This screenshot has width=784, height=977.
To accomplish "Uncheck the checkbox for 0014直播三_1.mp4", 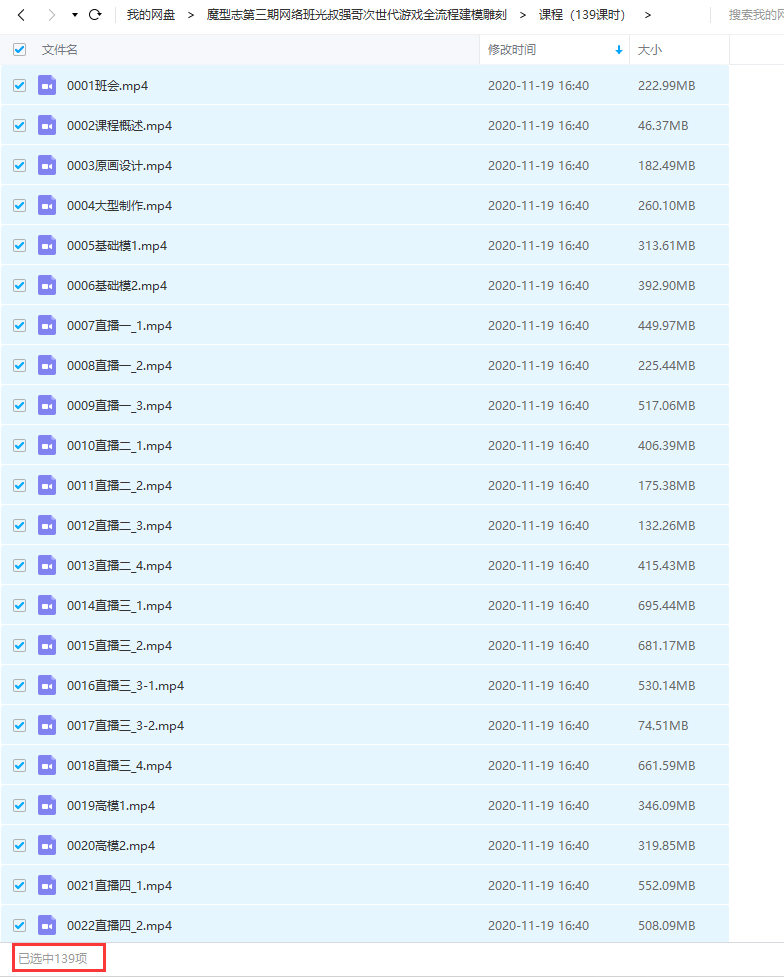I will tap(19, 606).
